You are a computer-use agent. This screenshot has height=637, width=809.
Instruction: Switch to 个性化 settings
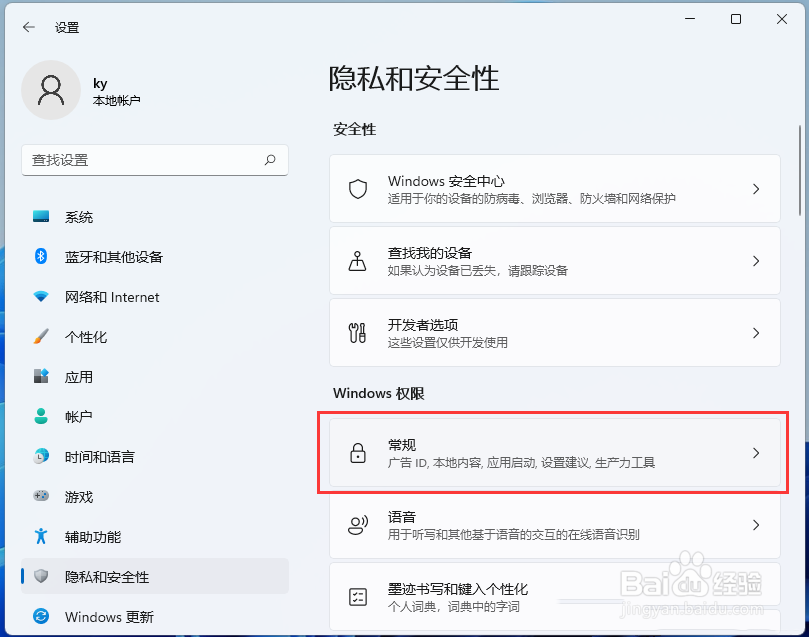[x=155, y=336]
